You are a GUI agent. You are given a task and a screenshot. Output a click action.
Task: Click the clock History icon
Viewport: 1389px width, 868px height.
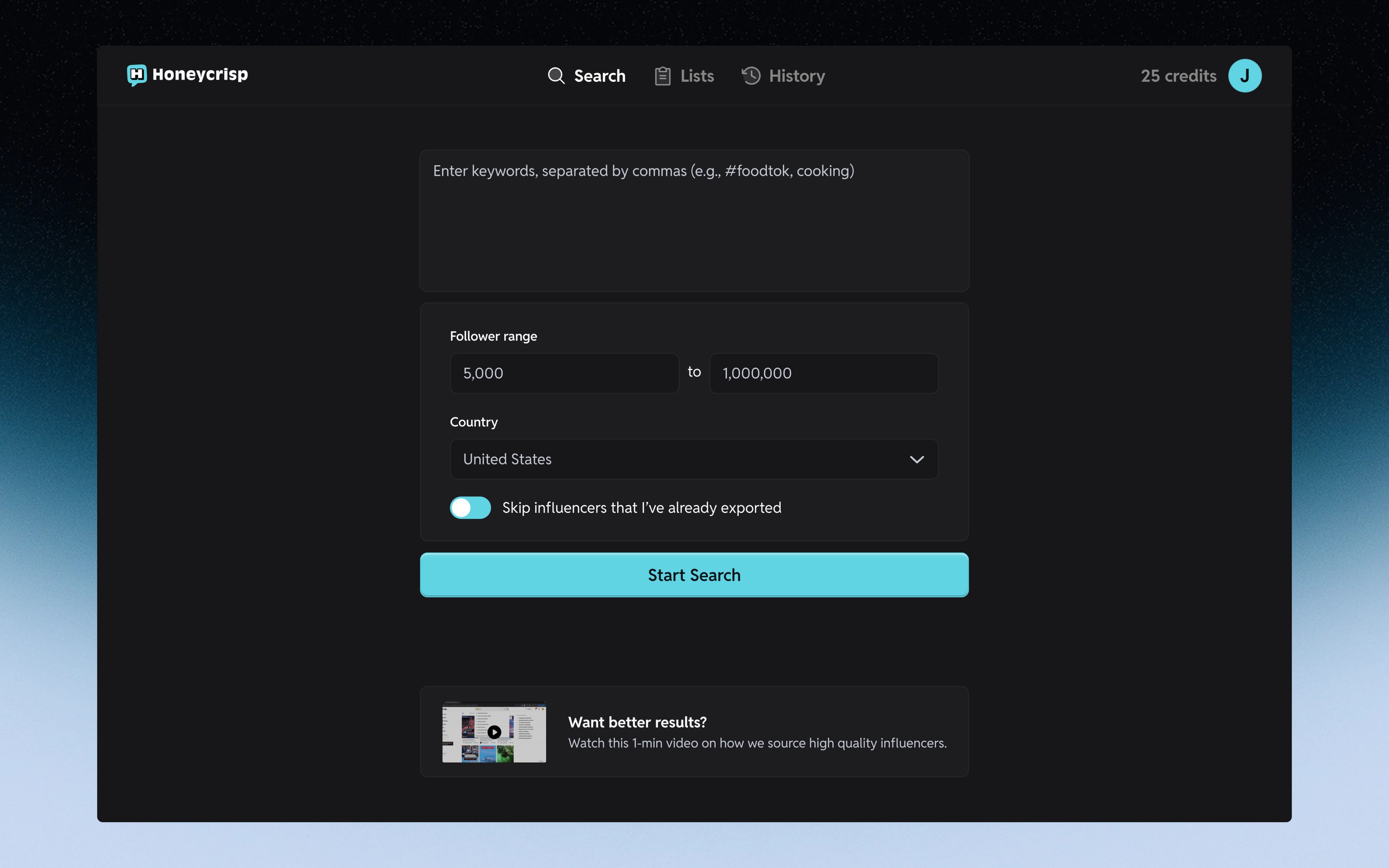[x=751, y=76]
